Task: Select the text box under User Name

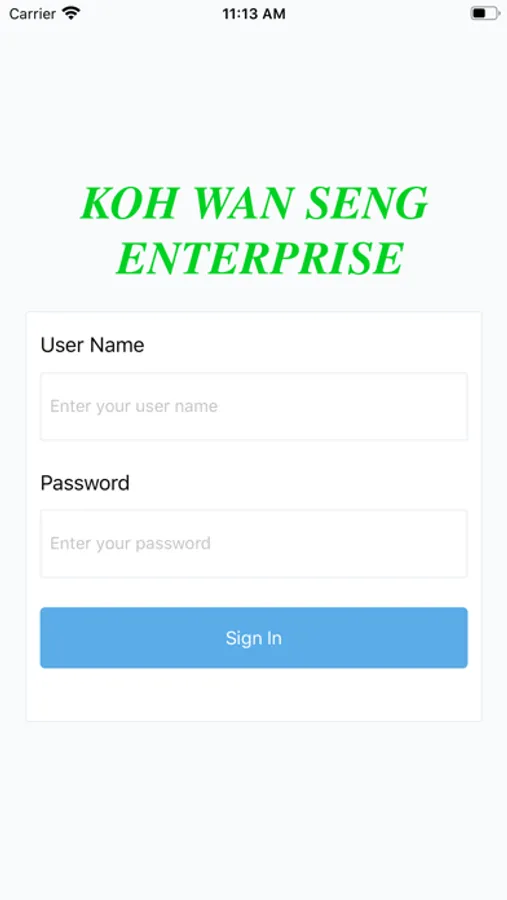Action: (x=254, y=406)
